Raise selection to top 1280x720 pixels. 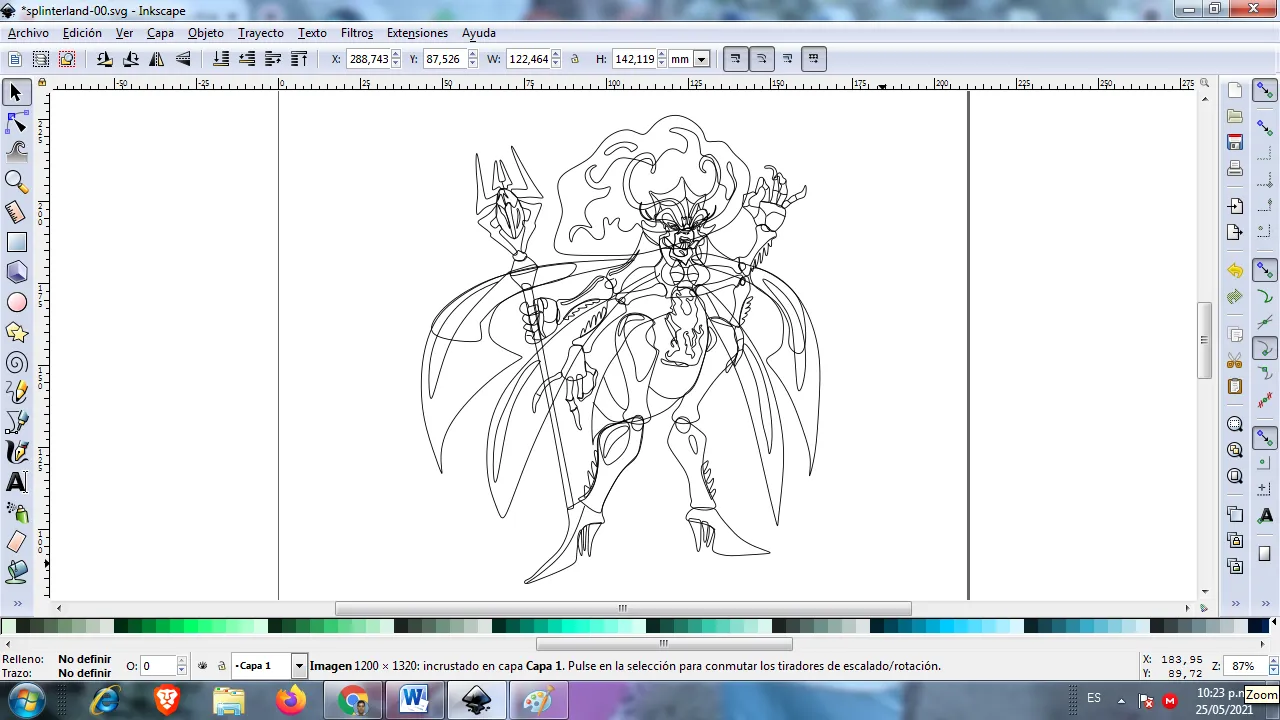[299, 59]
